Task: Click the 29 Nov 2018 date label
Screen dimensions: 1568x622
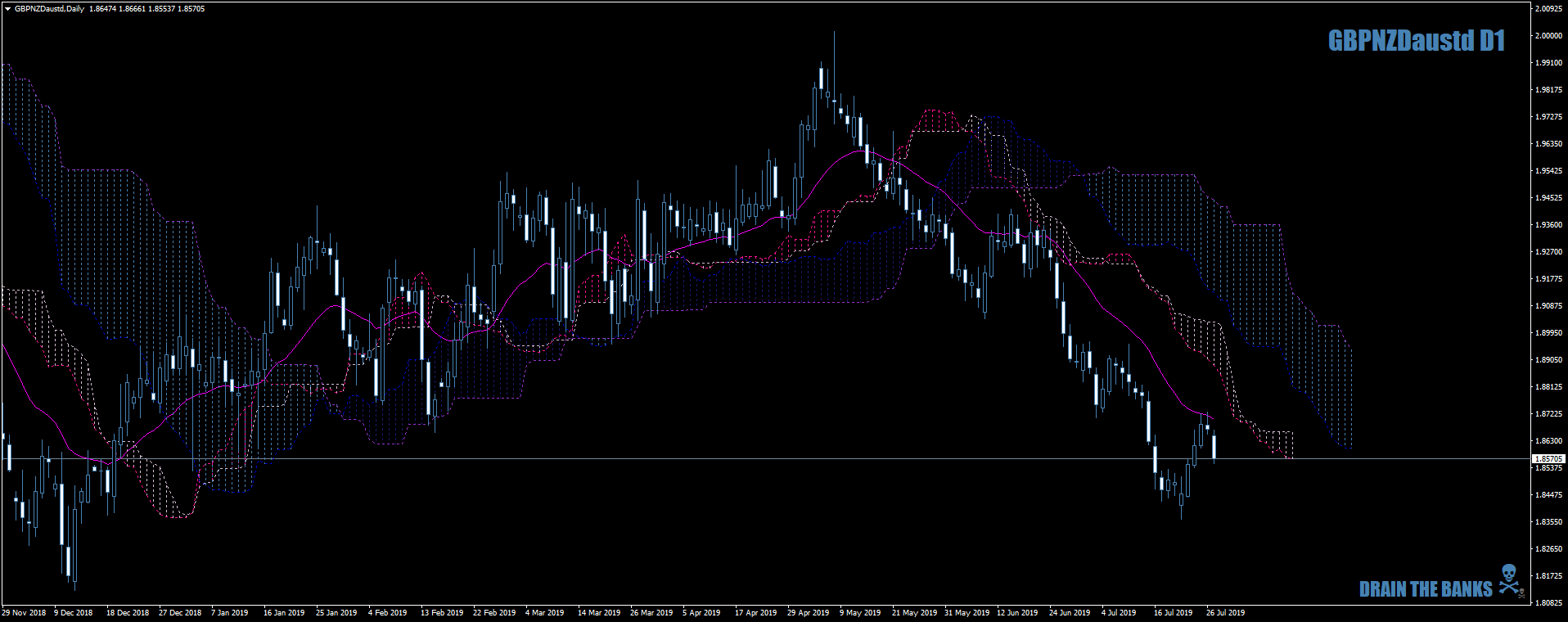Action: (x=24, y=613)
